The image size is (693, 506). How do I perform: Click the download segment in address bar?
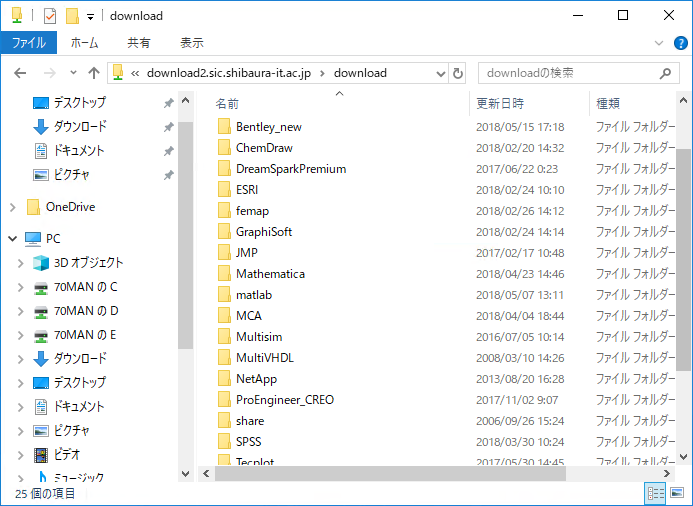click(x=360, y=73)
